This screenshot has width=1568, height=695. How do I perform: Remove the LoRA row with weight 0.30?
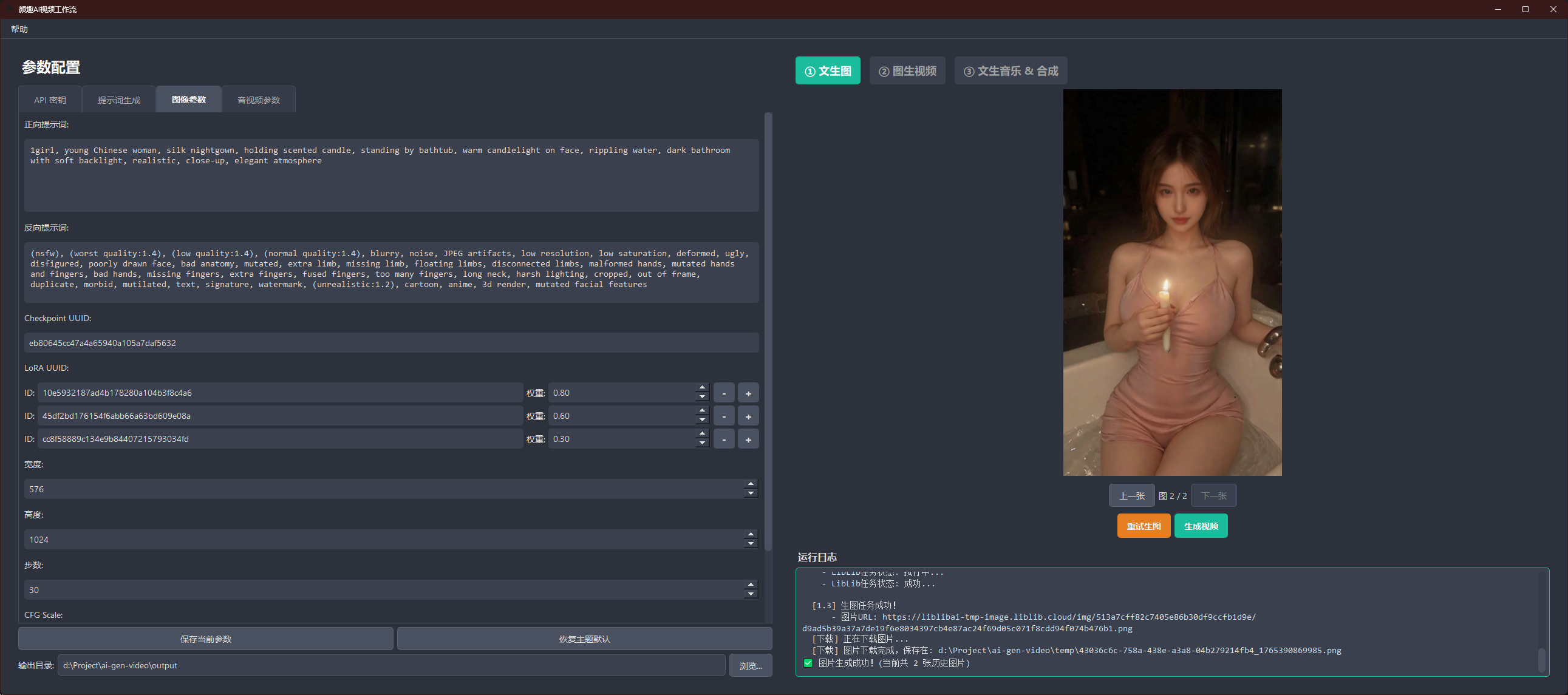pos(724,439)
